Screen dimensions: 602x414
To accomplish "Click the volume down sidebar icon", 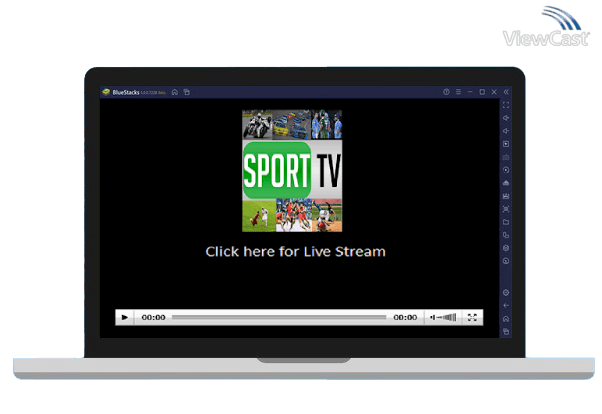I will (x=506, y=131).
